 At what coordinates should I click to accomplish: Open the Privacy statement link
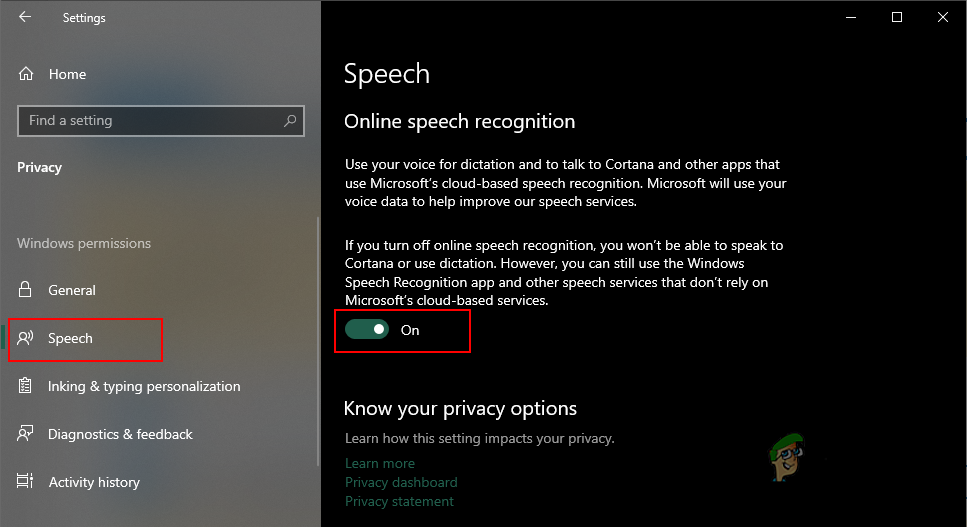click(399, 501)
